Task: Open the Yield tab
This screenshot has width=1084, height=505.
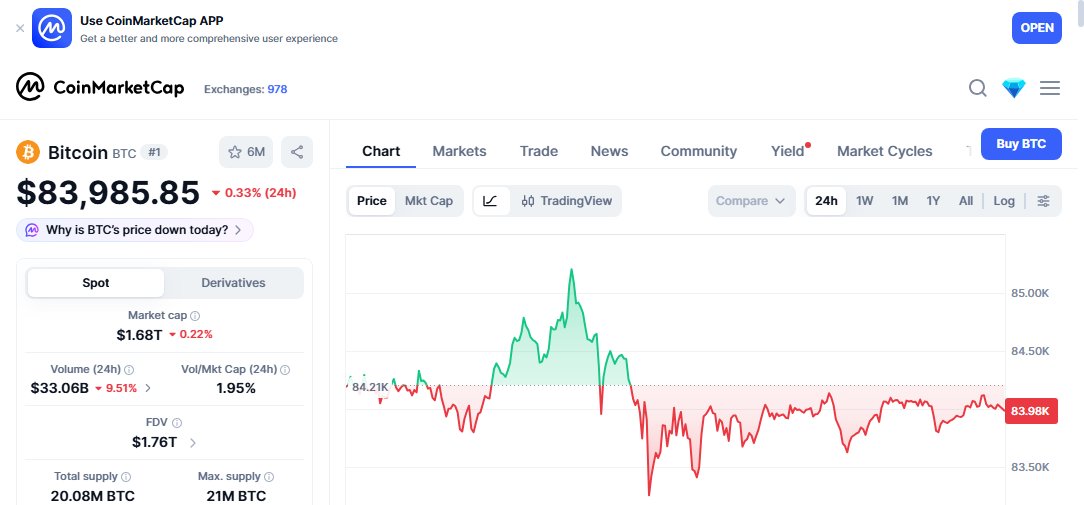Action: click(x=788, y=151)
